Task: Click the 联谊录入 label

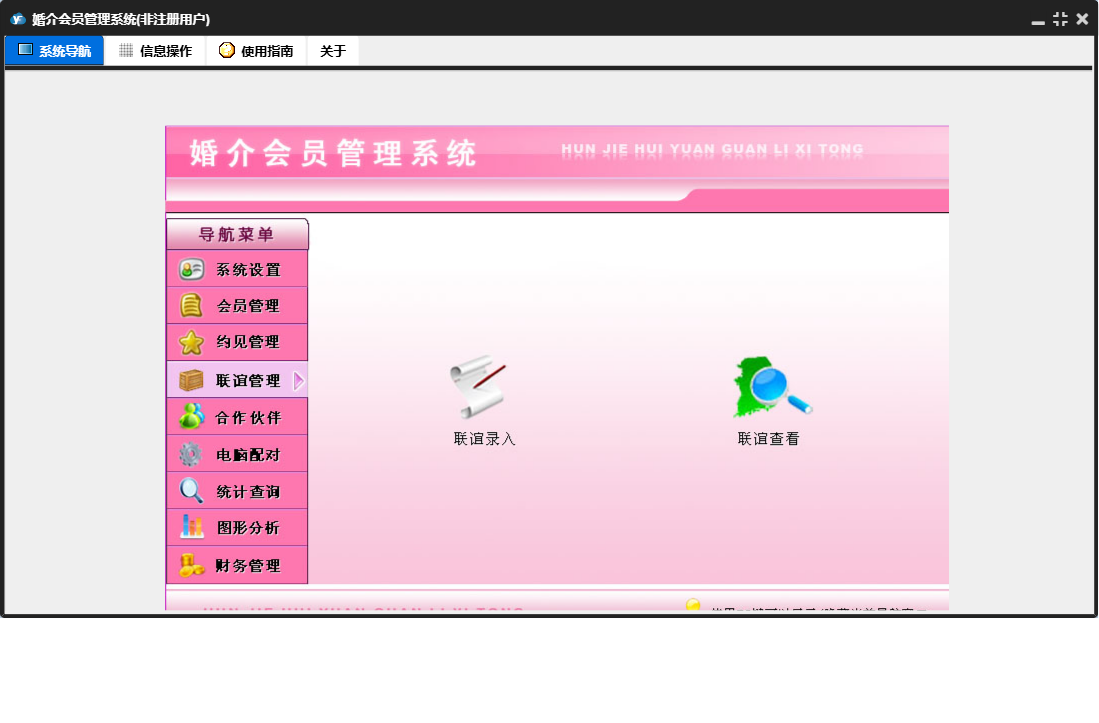Action: tap(484, 439)
